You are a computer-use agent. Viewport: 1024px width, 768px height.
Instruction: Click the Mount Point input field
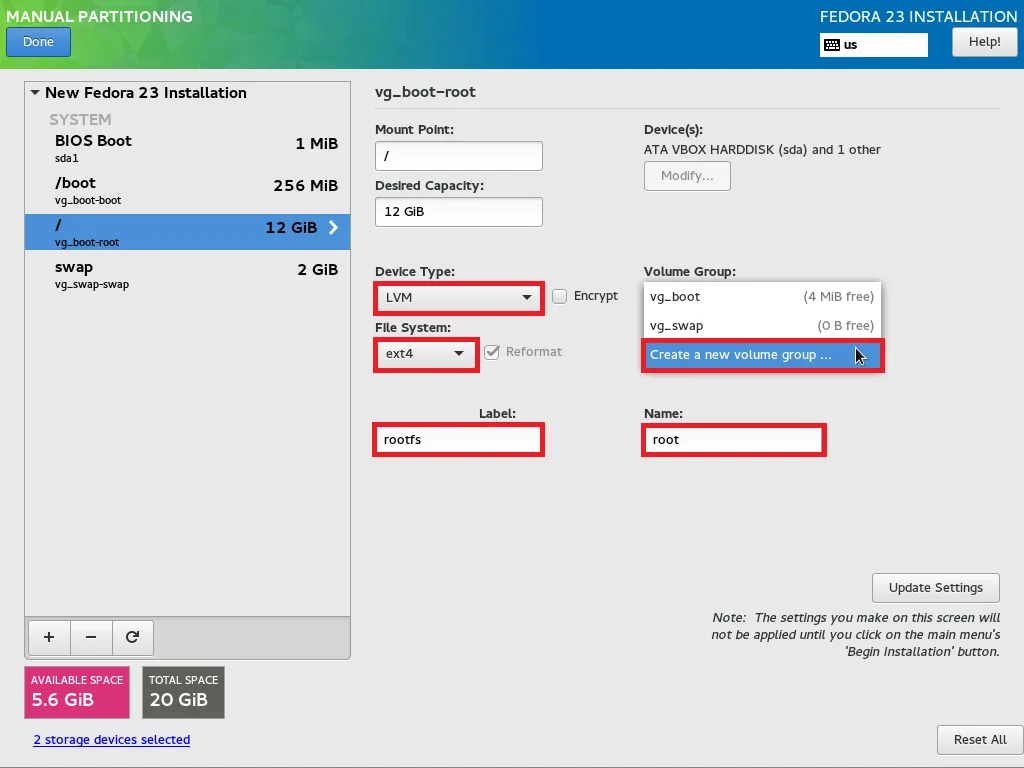point(458,156)
